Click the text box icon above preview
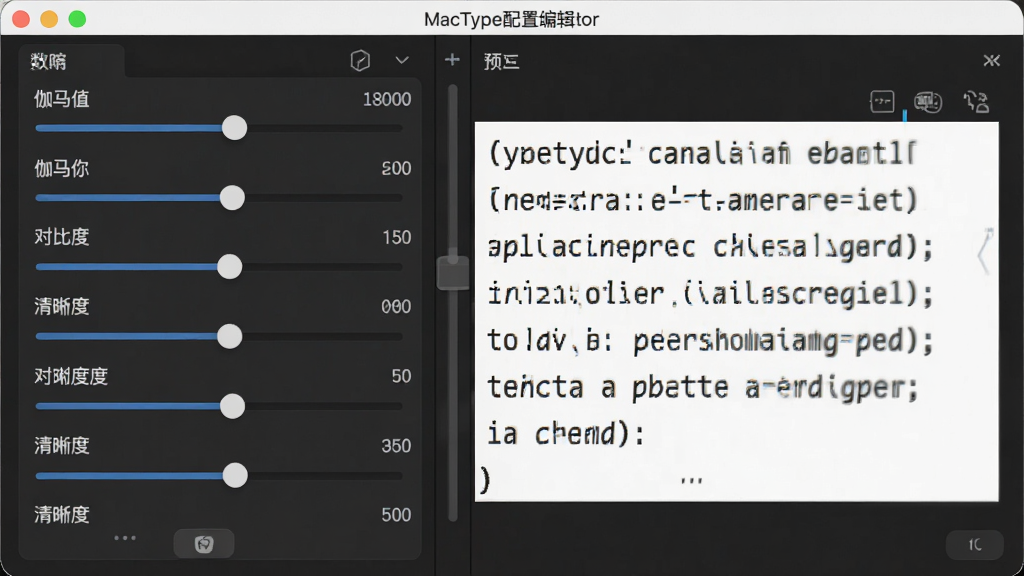 (x=882, y=101)
